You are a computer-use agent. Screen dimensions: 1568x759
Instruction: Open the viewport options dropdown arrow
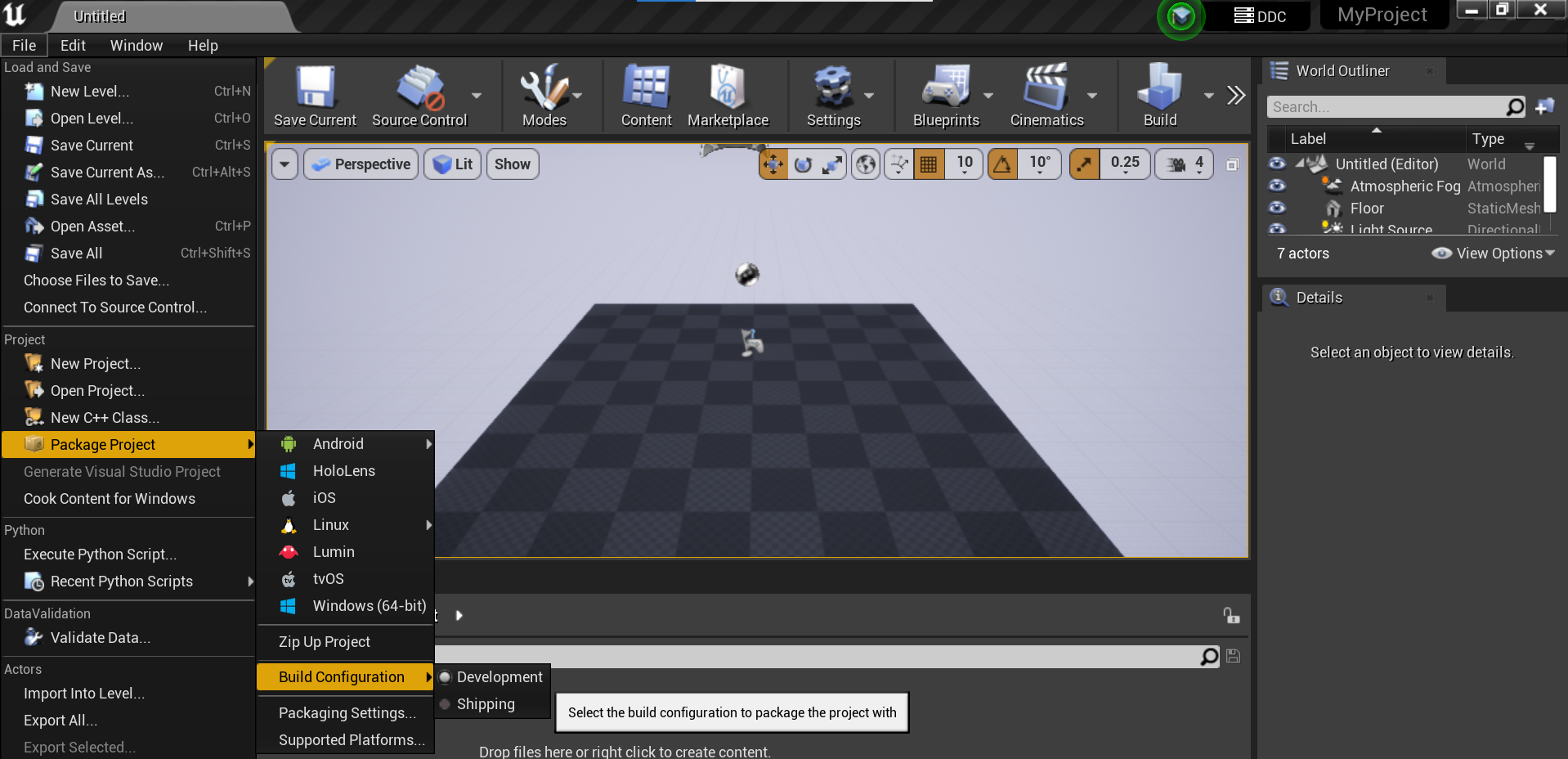pyautogui.click(x=284, y=164)
